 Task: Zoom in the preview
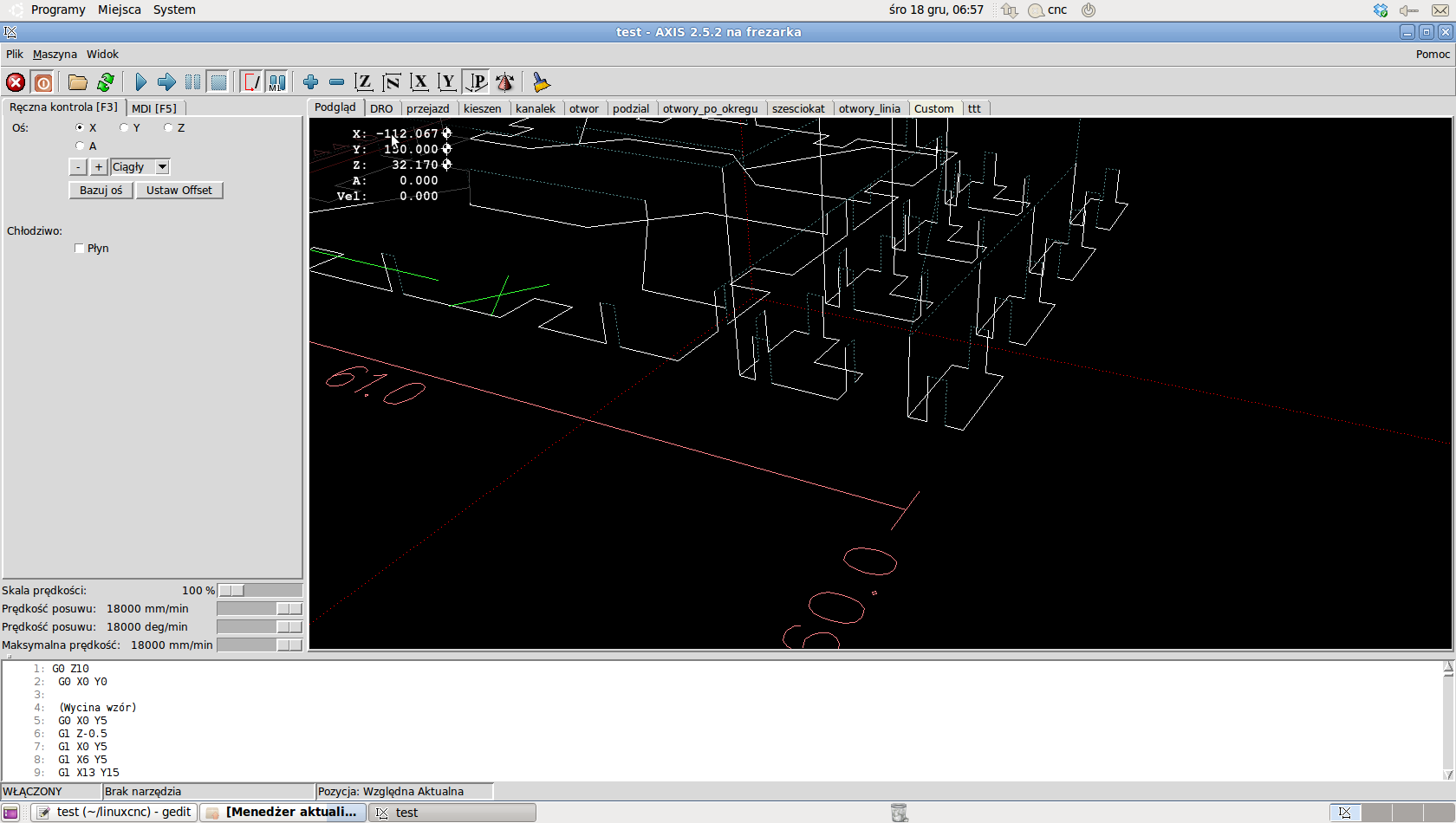point(310,82)
